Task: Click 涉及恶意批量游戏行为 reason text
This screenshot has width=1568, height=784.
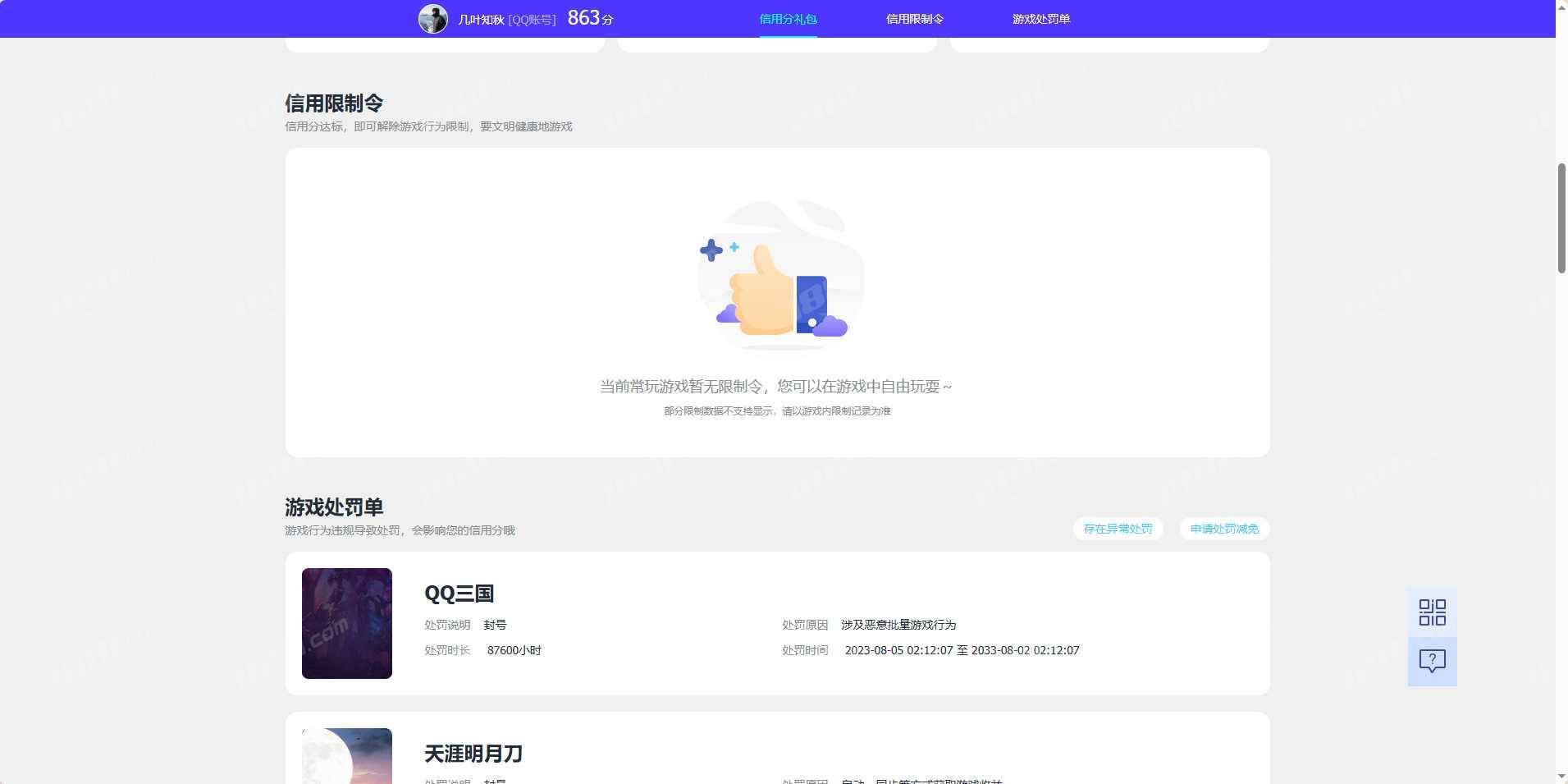Action: 898,625
